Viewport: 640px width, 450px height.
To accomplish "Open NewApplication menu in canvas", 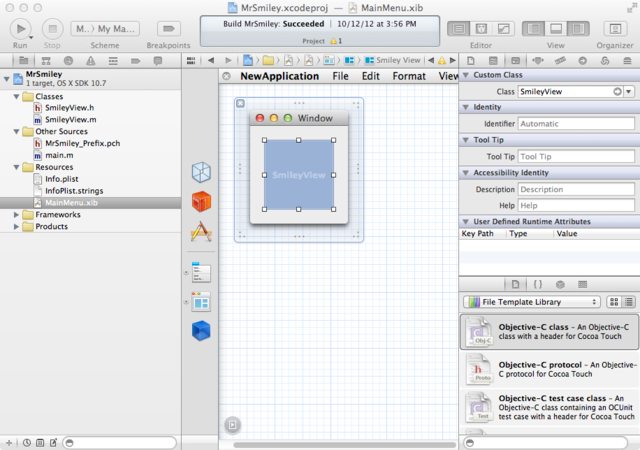I will [x=280, y=76].
